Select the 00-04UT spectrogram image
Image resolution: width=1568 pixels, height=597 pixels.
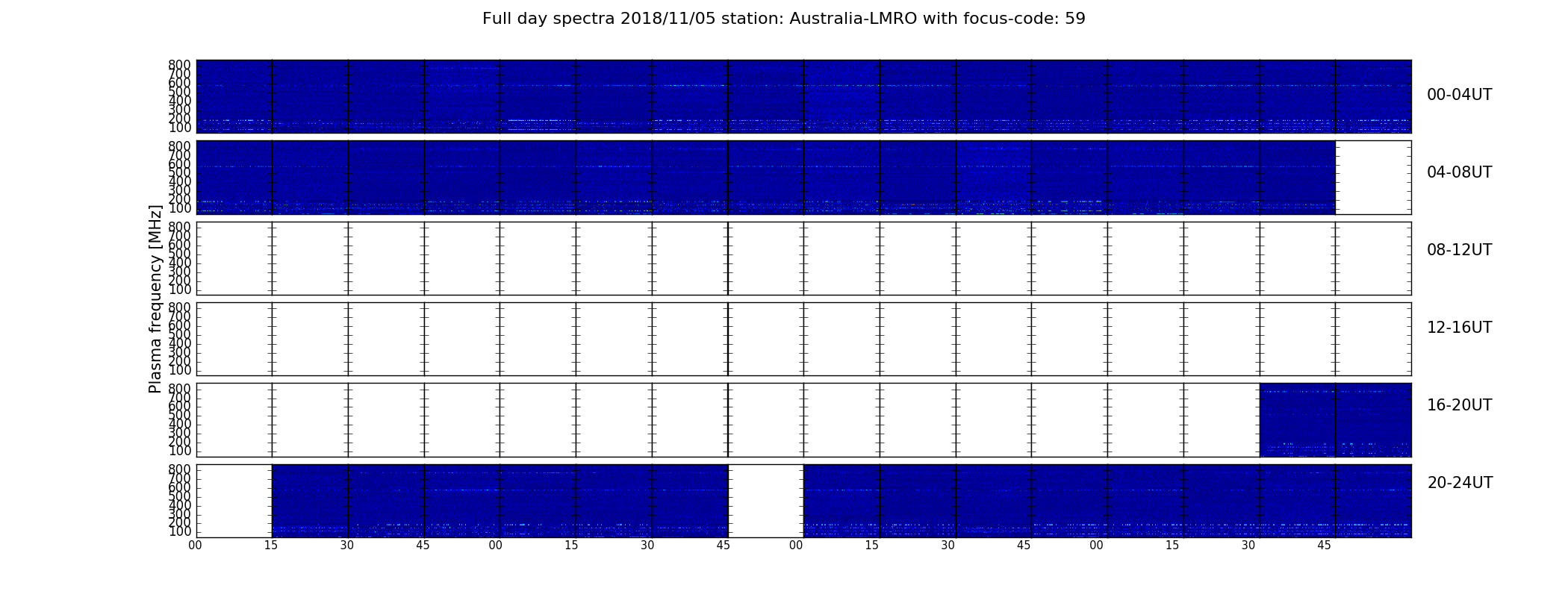(803, 96)
